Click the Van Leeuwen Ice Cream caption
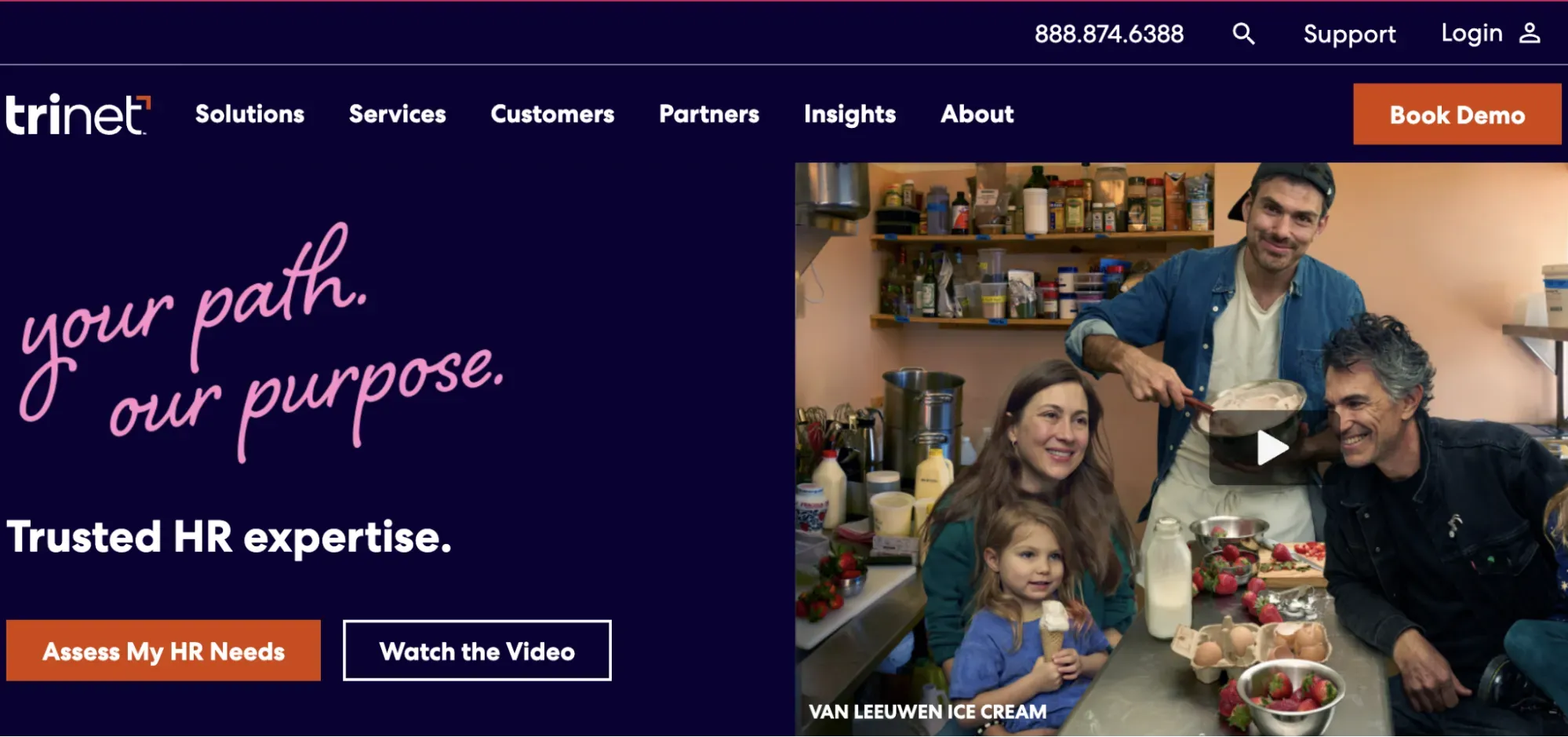This screenshot has height=737, width=1568. pyautogui.click(x=927, y=712)
